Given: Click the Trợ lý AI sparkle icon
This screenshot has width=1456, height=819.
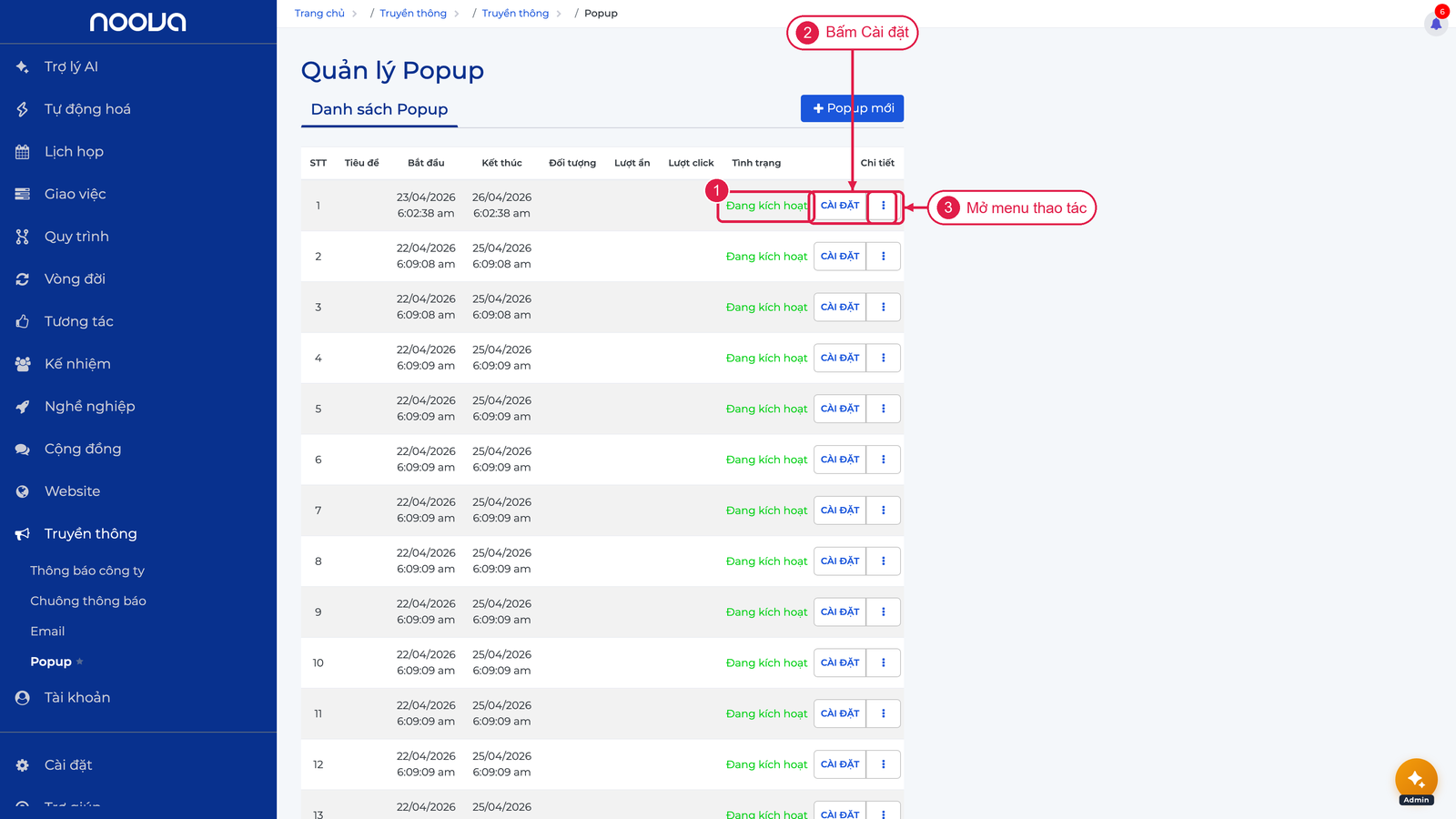Looking at the screenshot, I should (23, 66).
